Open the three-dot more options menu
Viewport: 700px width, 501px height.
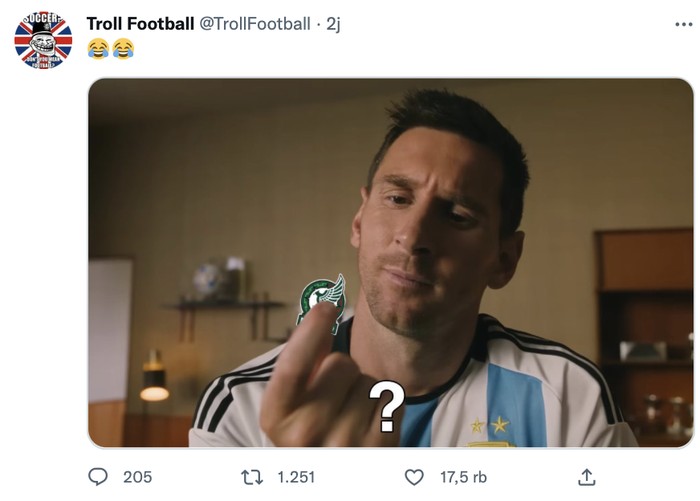[683, 23]
